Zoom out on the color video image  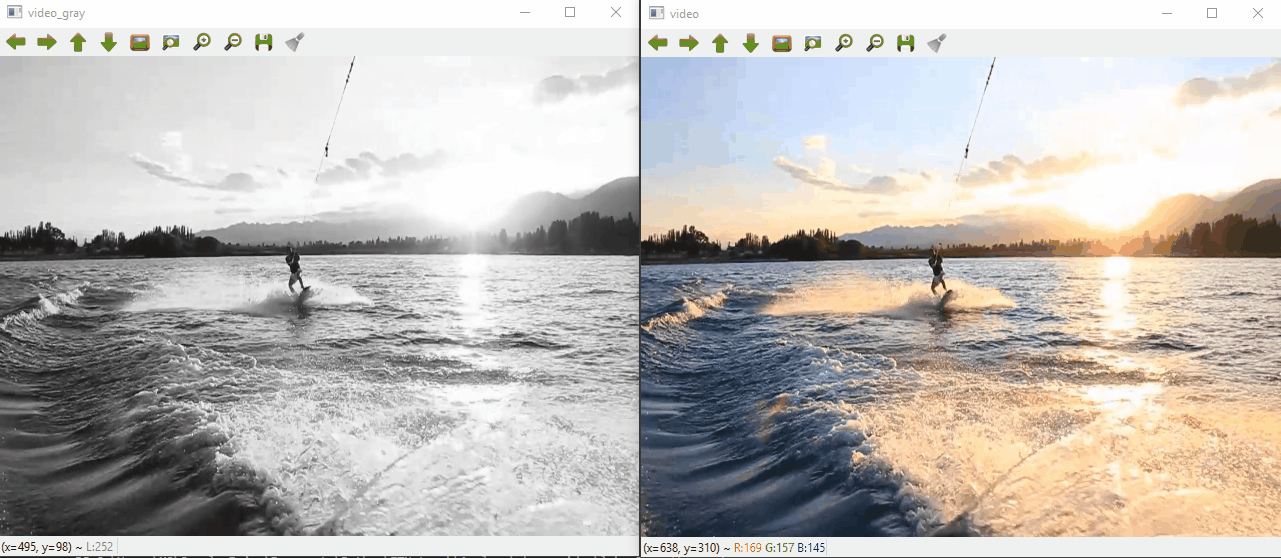pyautogui.click(x=875, y=42)
